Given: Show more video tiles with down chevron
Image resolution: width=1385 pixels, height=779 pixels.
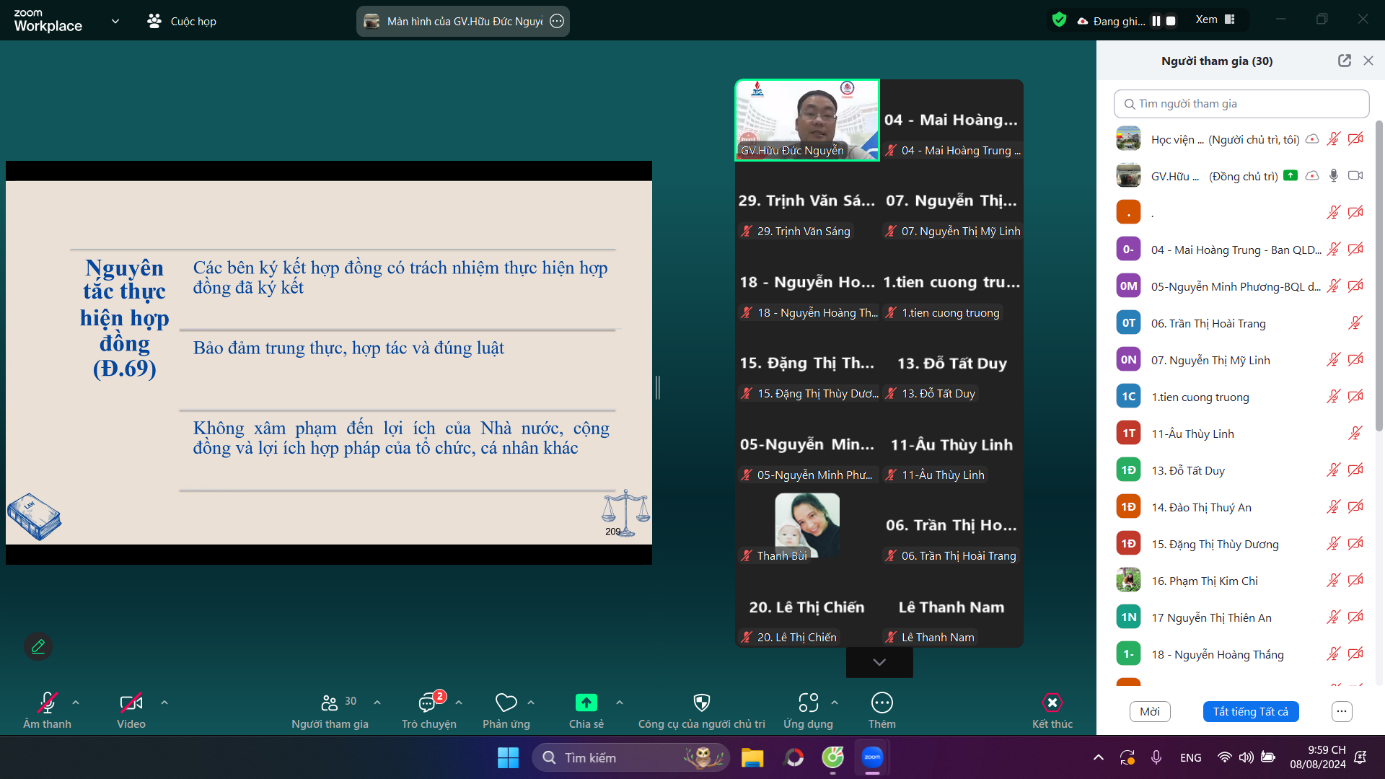Looking at the screenshot, I should (x=879, y=662).
